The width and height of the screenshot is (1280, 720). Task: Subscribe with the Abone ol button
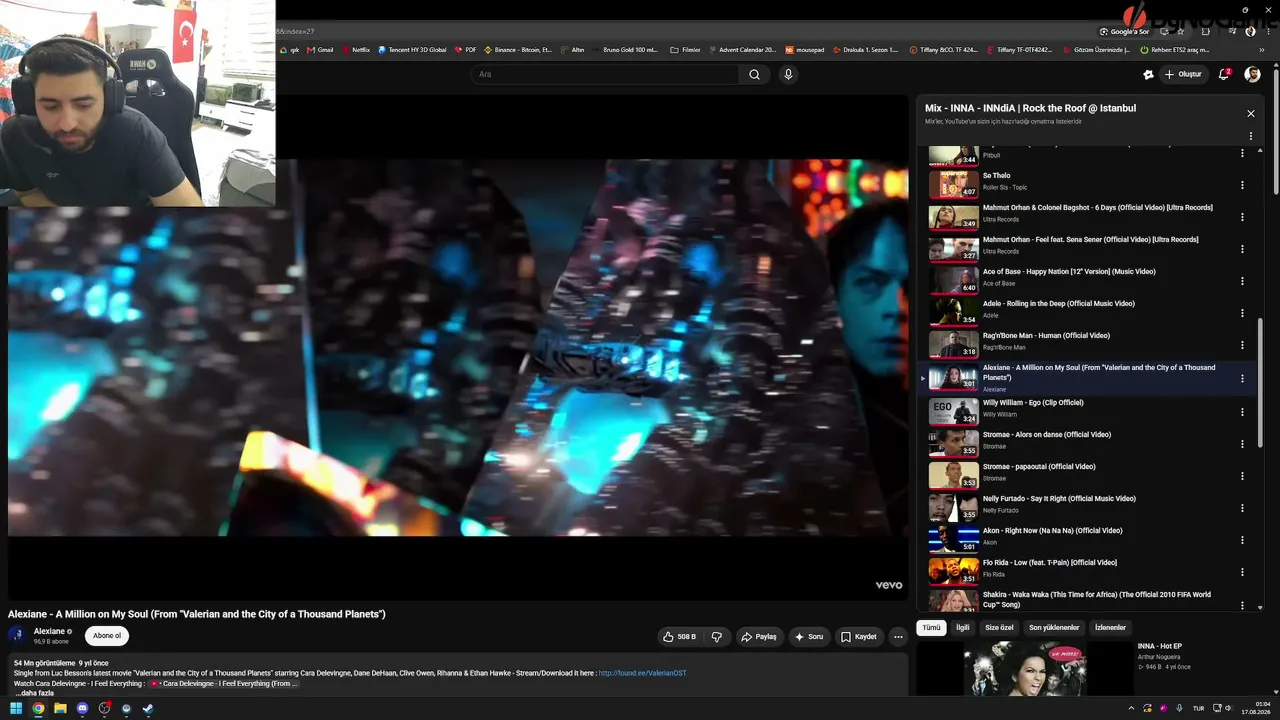click(107, 635)
